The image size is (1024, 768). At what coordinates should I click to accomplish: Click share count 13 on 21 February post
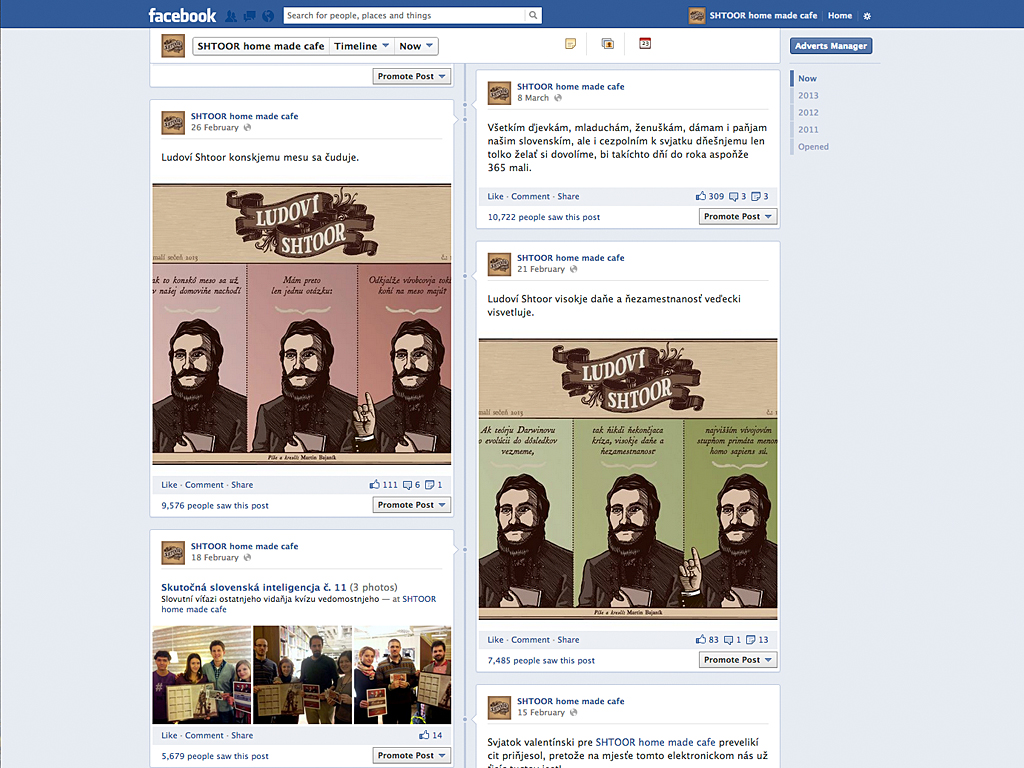(758, 639)
